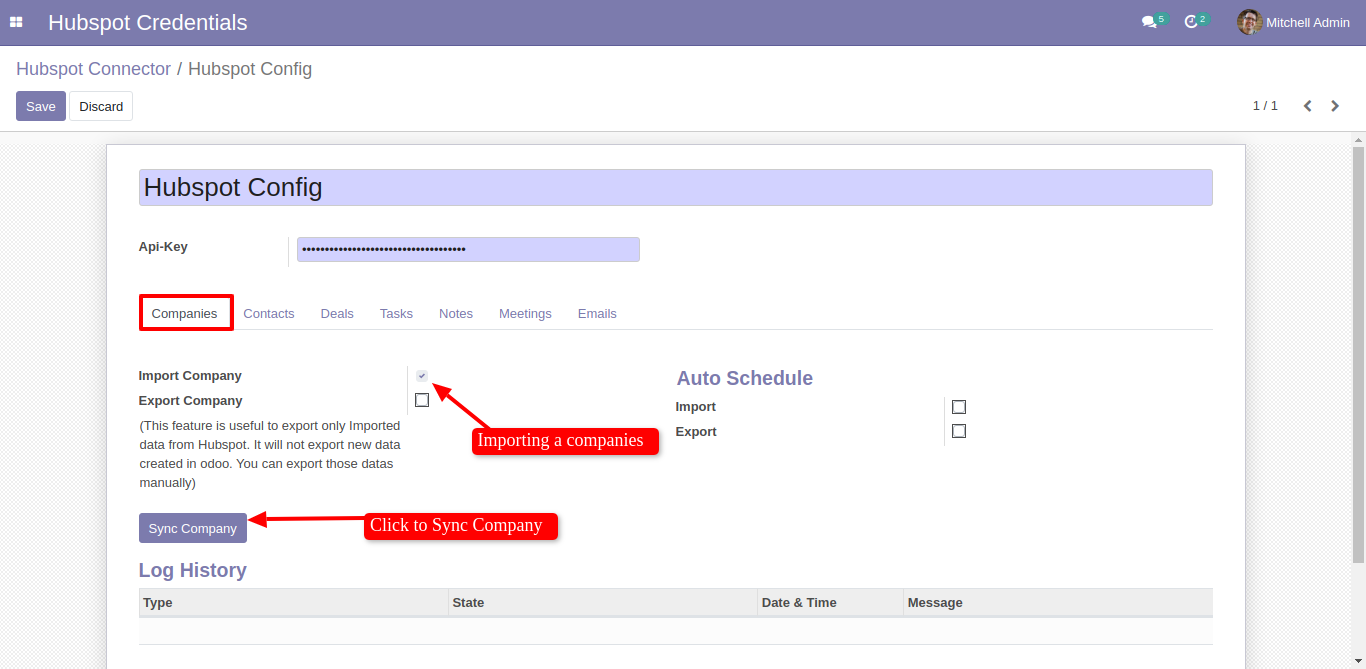Viewport: 1366px width, 669px height.
Task: Enable Auto Schedule Import checkbox
Action: pyautogui.click(x=959, y=407)
